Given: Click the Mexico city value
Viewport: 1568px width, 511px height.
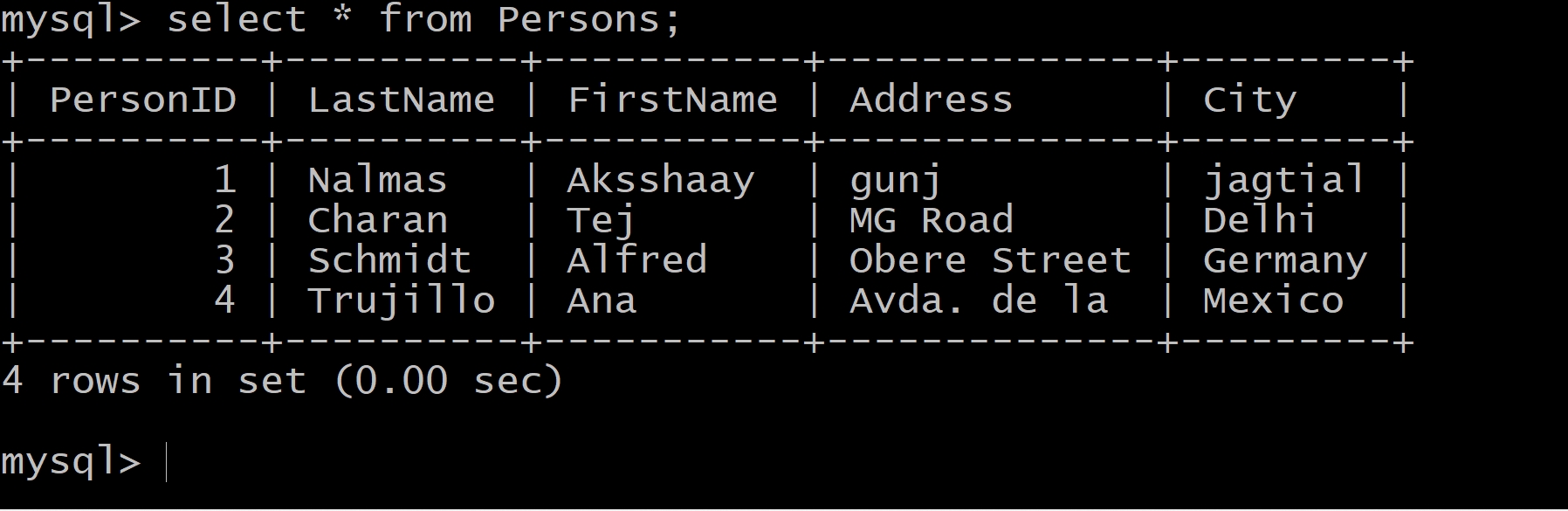Looking at the screenshot, I should point(1273,300).
